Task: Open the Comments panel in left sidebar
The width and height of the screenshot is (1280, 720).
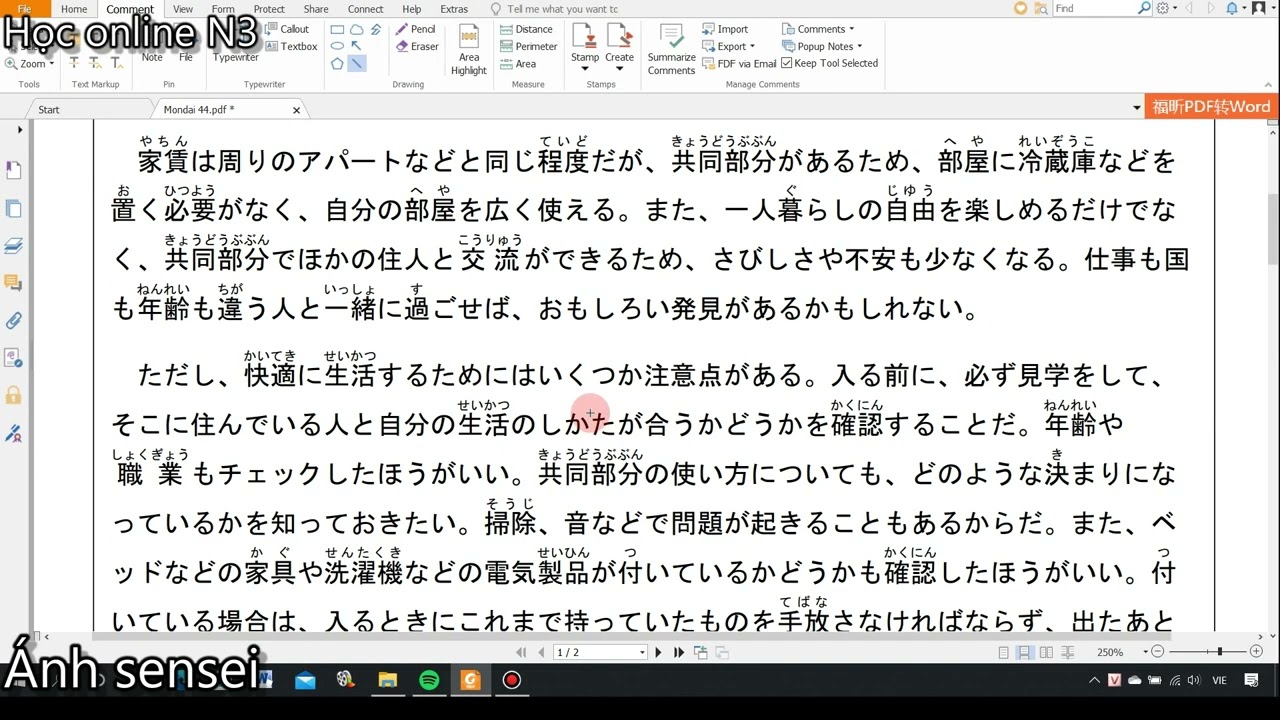Action: (13, 283)
